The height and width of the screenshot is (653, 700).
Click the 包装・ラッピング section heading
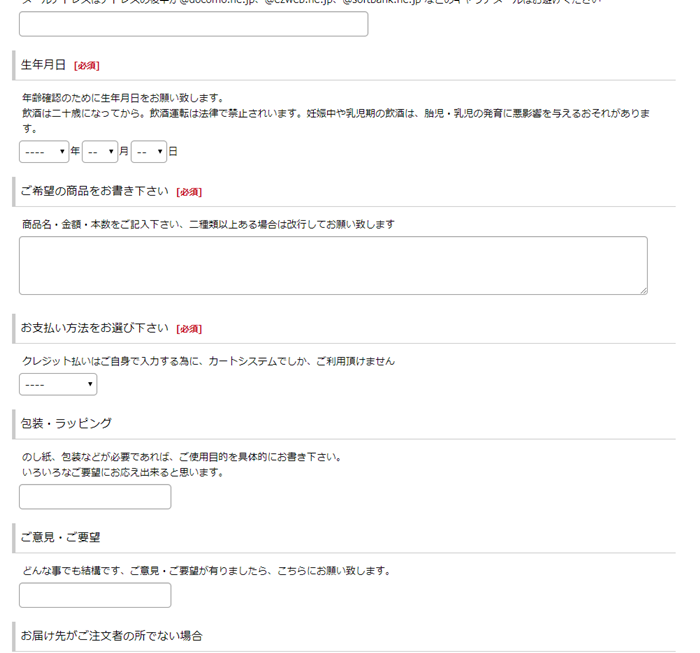[66, 423]
